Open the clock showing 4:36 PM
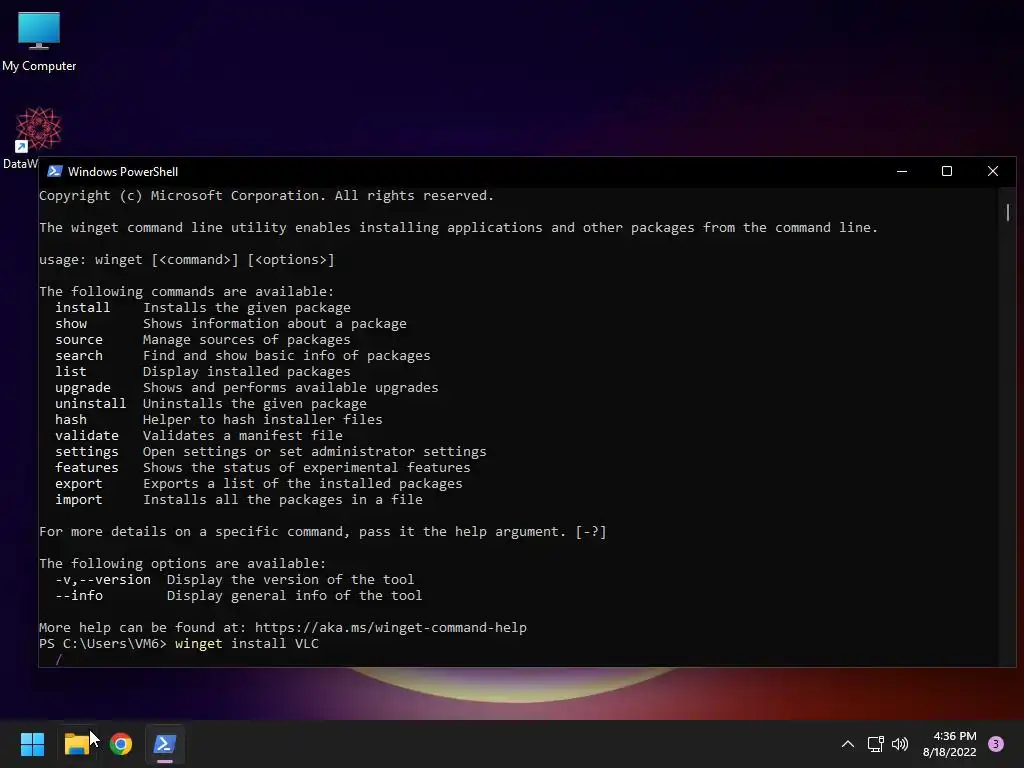This screenshot has height=768, width=1024. pyautogui.click(x=950, y=744)
